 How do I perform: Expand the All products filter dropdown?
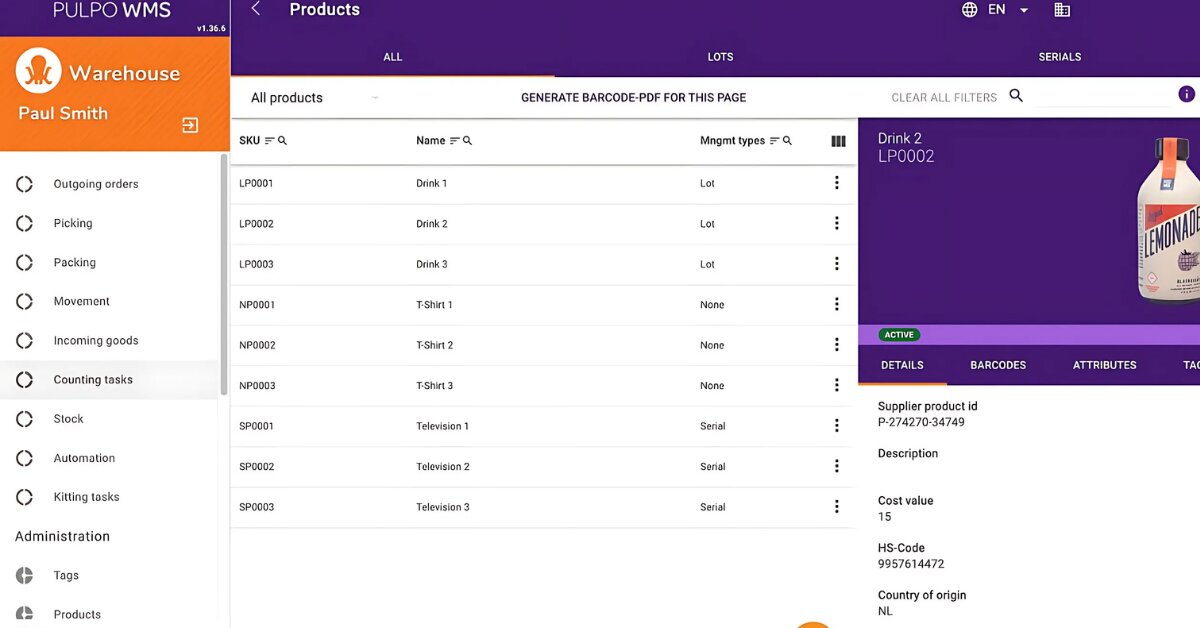pos(375,98)
